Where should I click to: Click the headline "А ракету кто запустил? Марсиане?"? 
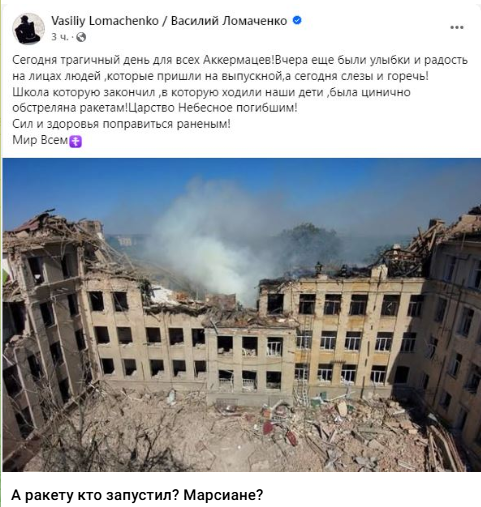click(137, 495)
